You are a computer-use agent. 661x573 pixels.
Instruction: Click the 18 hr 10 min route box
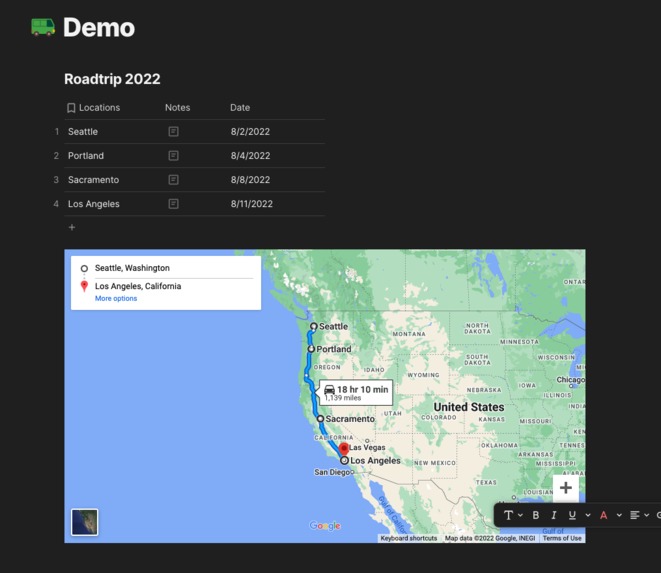356,393
